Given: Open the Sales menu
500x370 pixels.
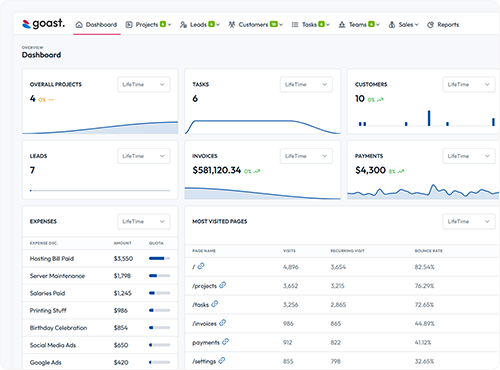Looking at the screenshot, I should point(403,25).
